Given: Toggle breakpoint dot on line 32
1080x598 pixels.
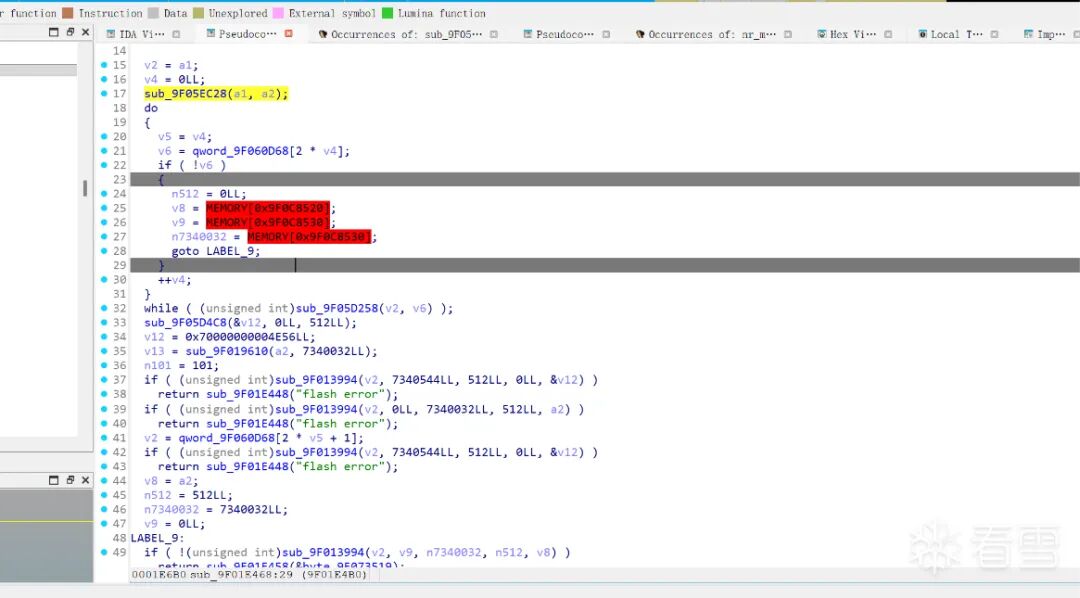Looking at the screenshot, I should 104,308.
